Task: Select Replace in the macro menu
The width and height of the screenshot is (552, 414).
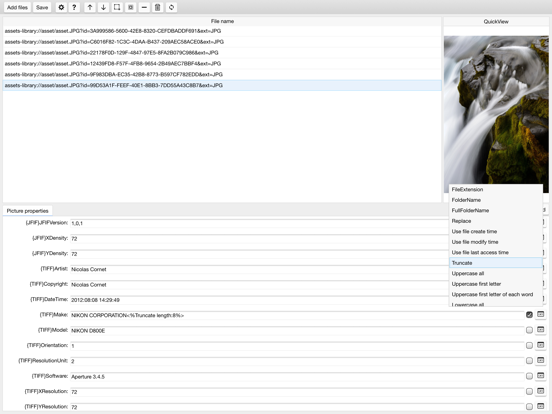Action: (x=496, y=221)
